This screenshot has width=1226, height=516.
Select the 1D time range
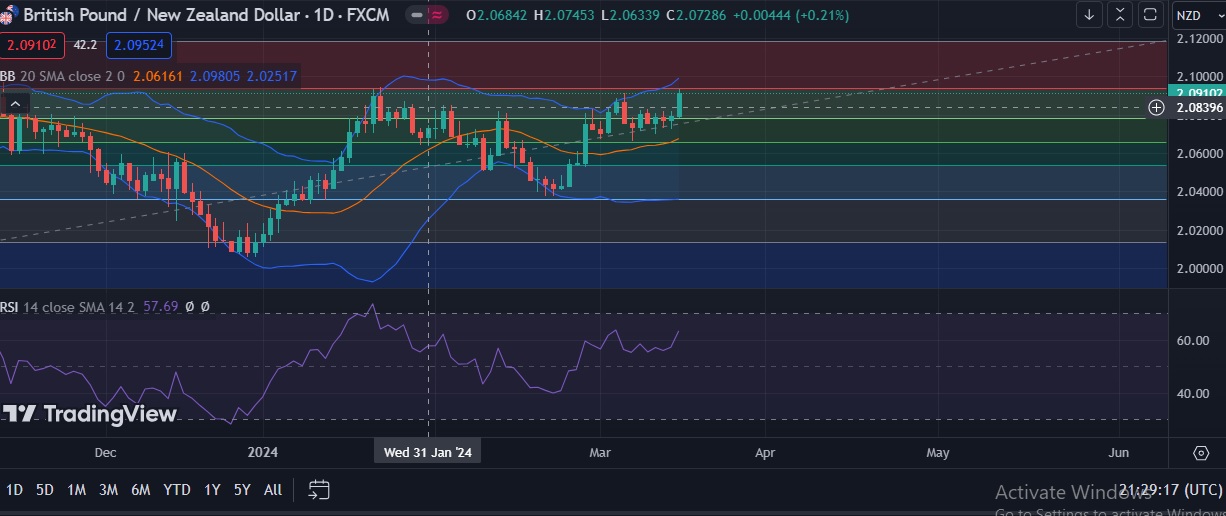click(x=15, y=490)
